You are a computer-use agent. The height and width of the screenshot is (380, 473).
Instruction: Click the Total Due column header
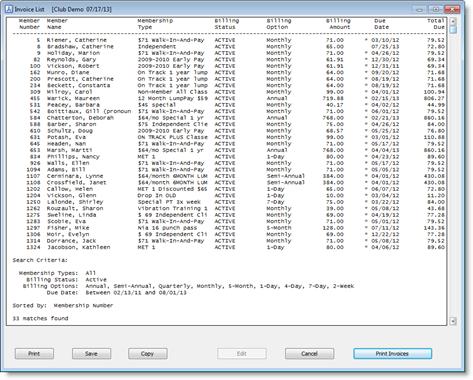[436, 24]
